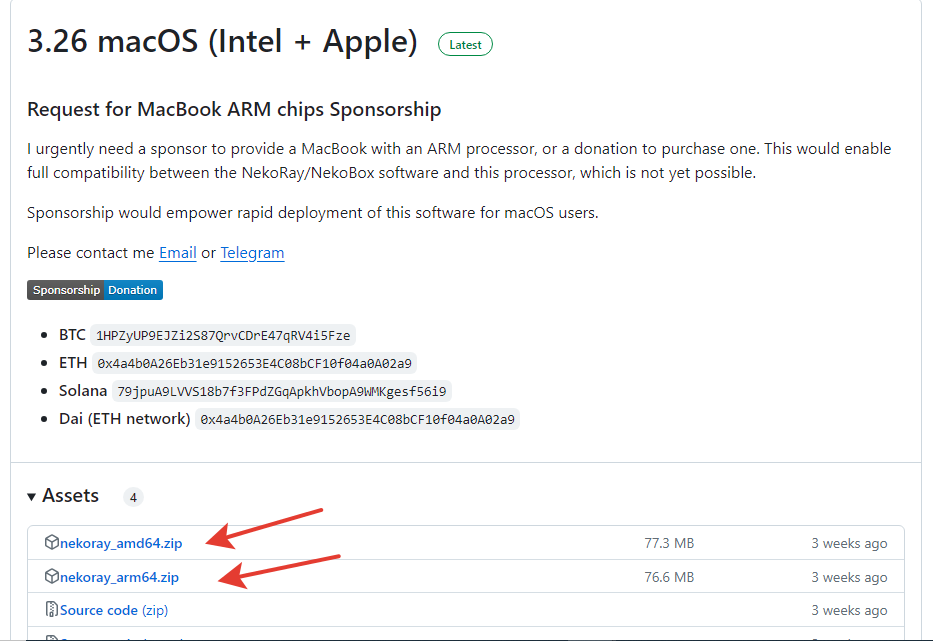Click the package icon beside nekoray_arm64.zip
The width and height of the screenshot is (933, 641).
pyautogui.click(x=52, y=577)
